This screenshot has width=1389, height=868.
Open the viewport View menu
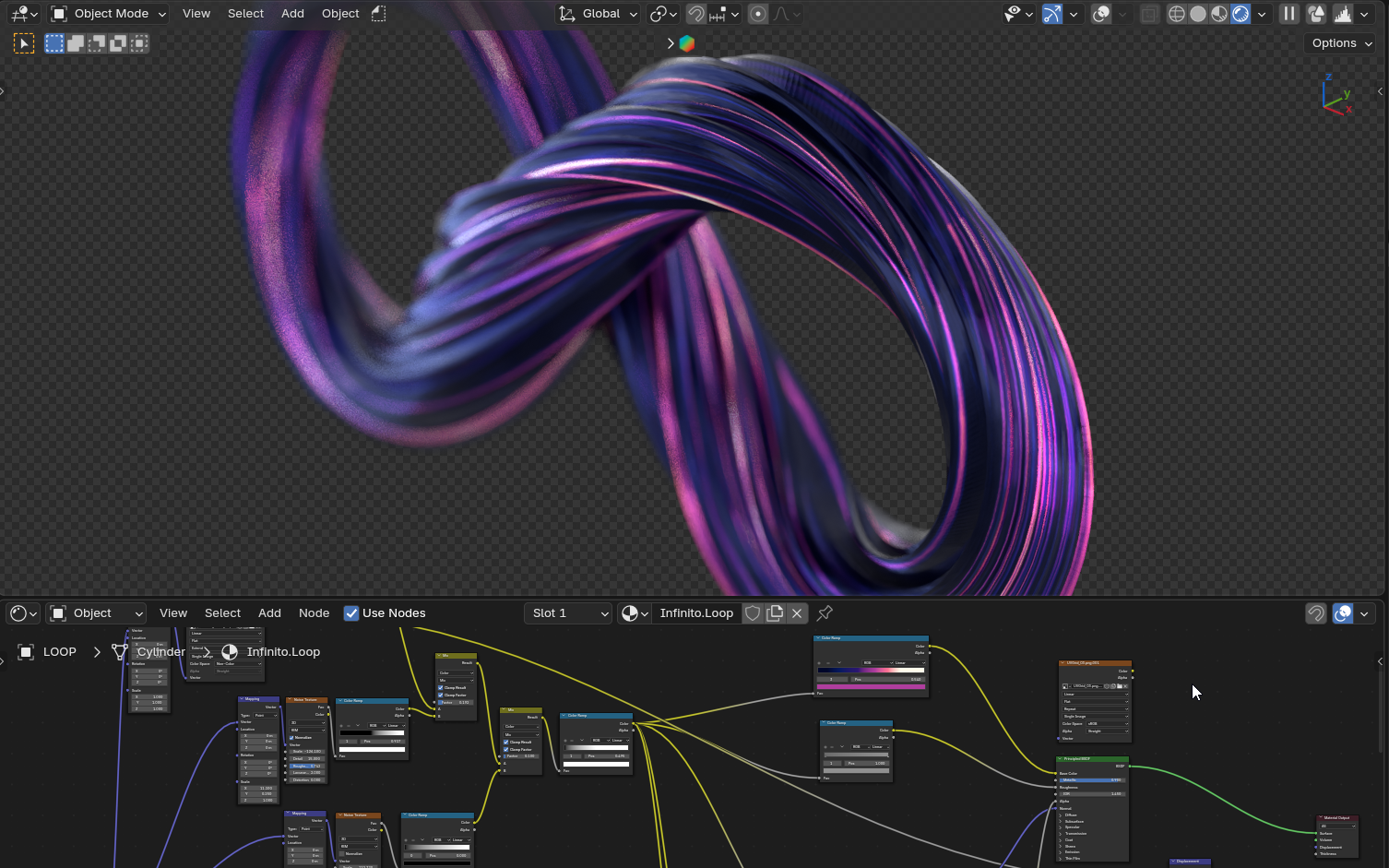coord(196,14)
